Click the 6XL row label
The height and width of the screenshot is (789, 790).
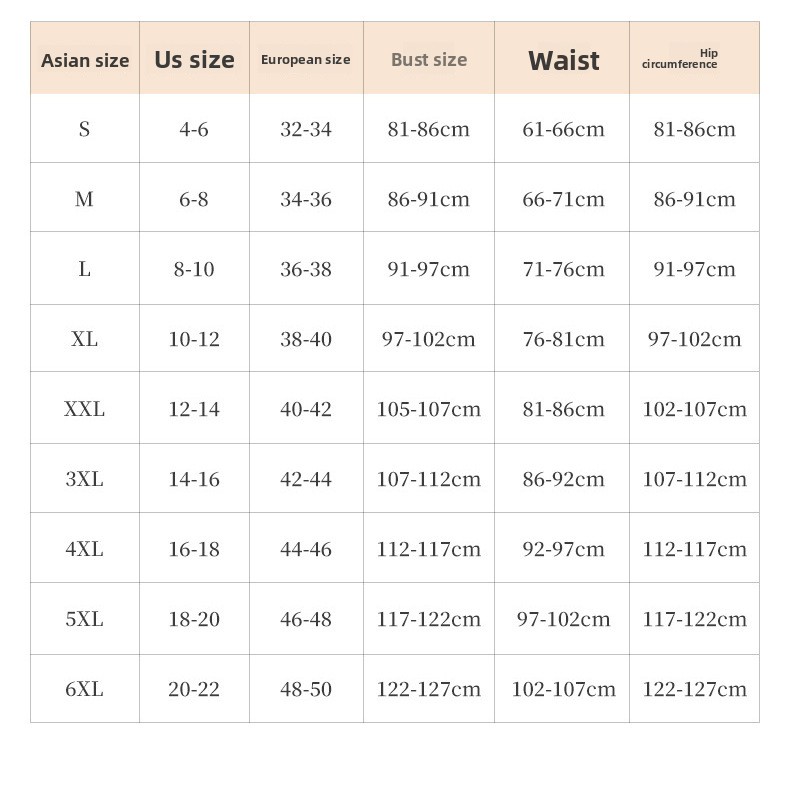pos(84,689)
